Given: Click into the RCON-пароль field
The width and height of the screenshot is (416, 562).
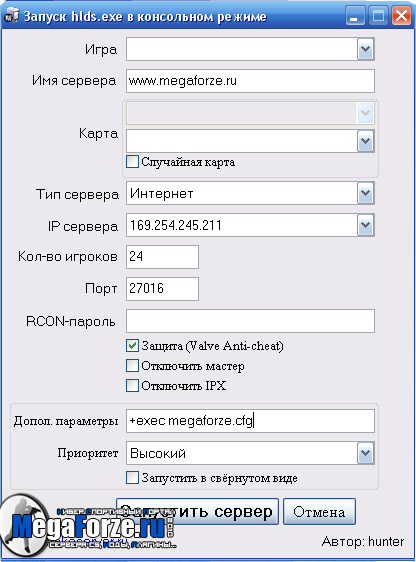Looking at the screenshot, I should pyautogui.click(x=250, y=321).
